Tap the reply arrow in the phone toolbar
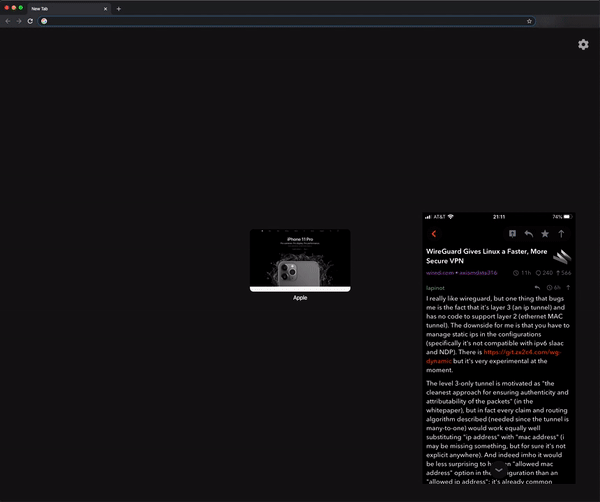Viewport: 600px width, 502px height. click(x=528, y=233)
